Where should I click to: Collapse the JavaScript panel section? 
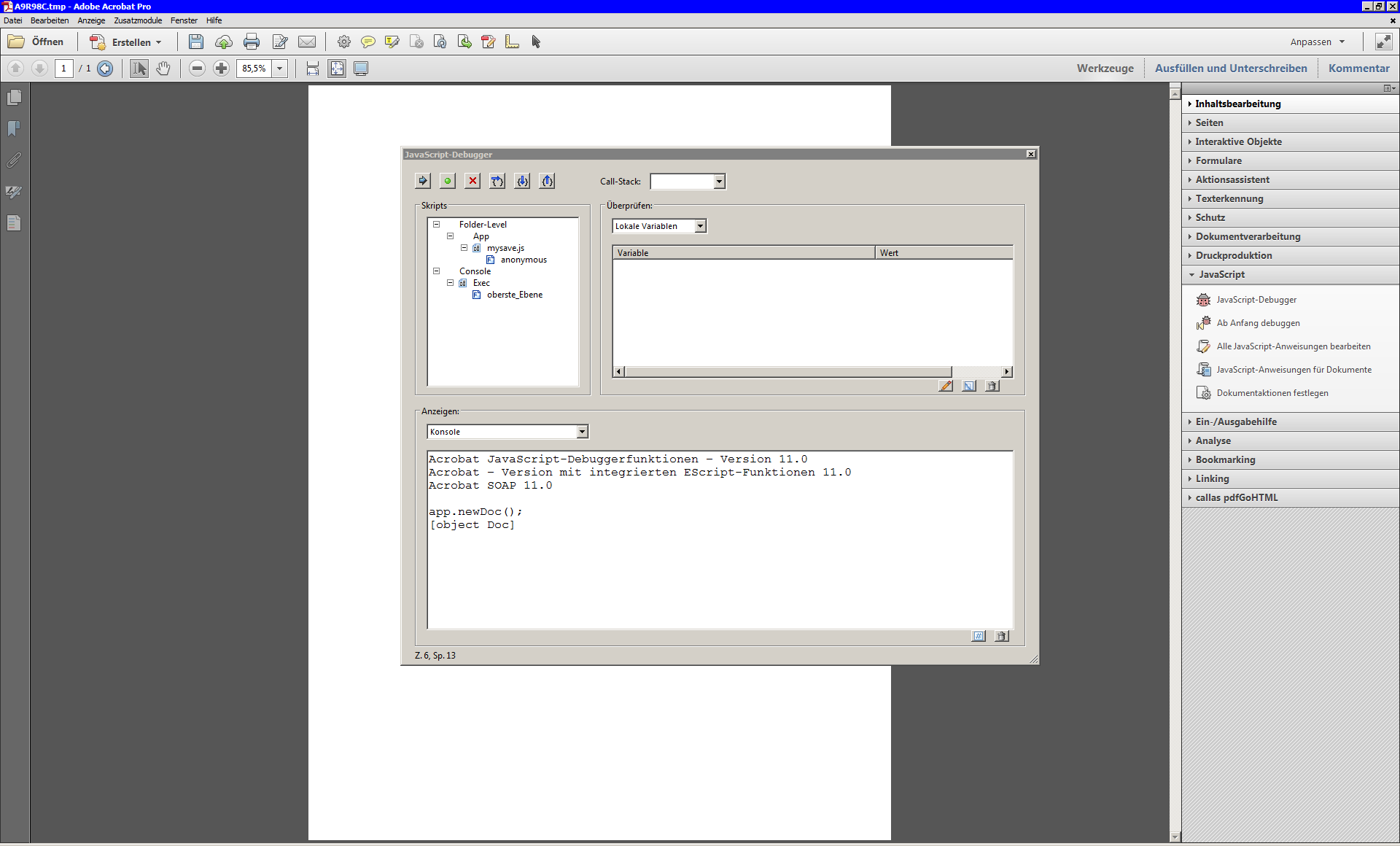pyautogui.click(x=1290, y=274)
